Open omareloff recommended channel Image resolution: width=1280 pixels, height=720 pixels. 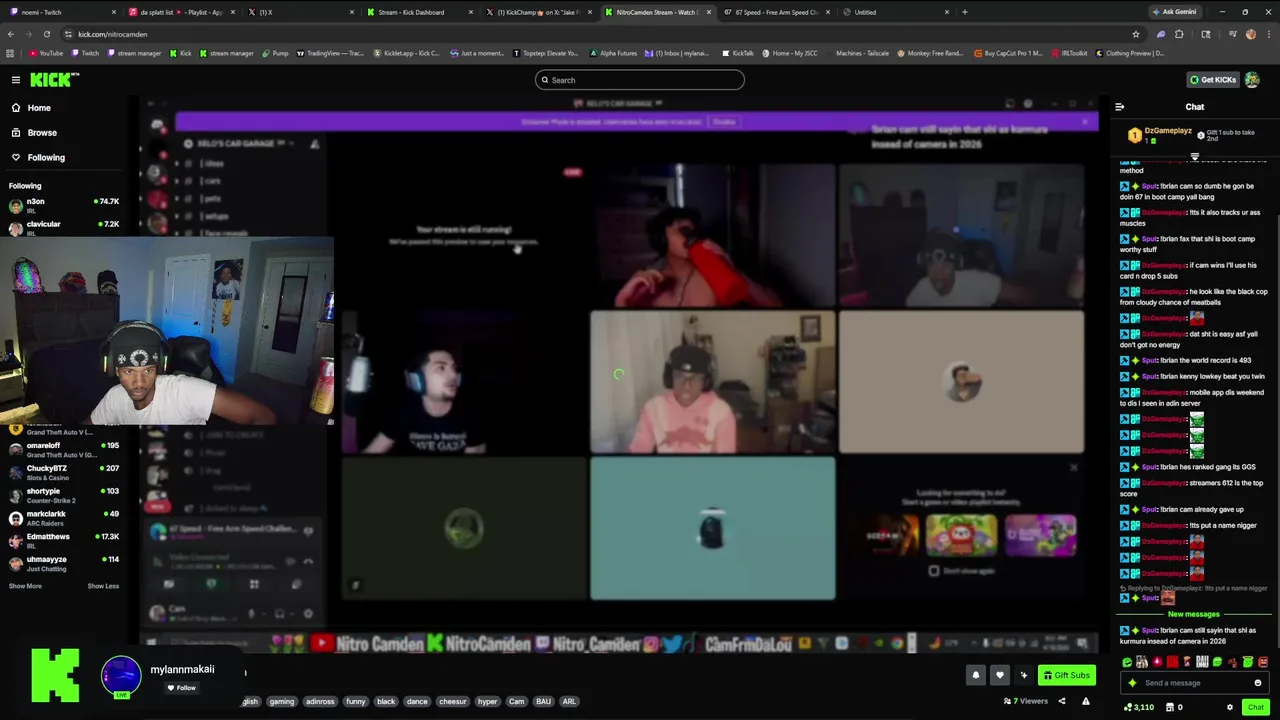coord(64,449)
